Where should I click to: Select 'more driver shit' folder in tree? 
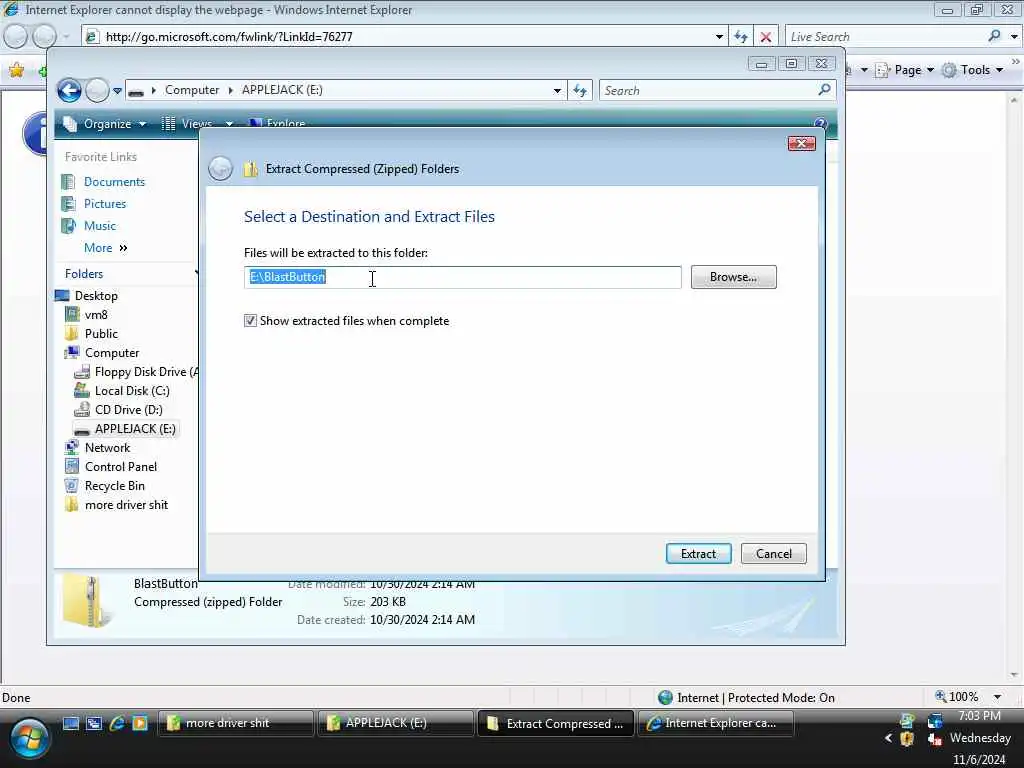(x=126, y=505)
